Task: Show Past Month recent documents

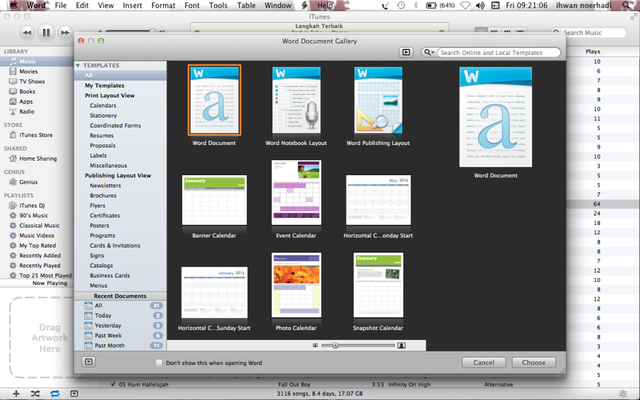Action: (120, 345)
